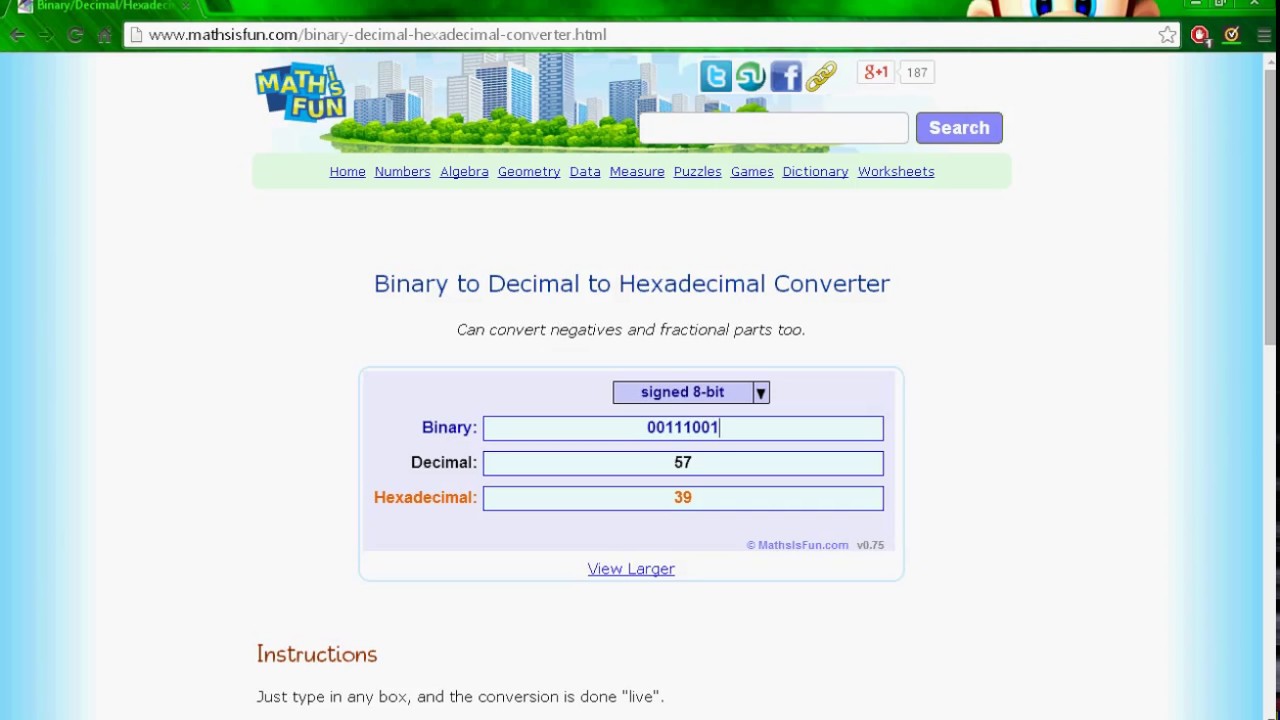Reload the page with refresh icon
Viewport: 1280px width, 720px height.
coord(75,35)
